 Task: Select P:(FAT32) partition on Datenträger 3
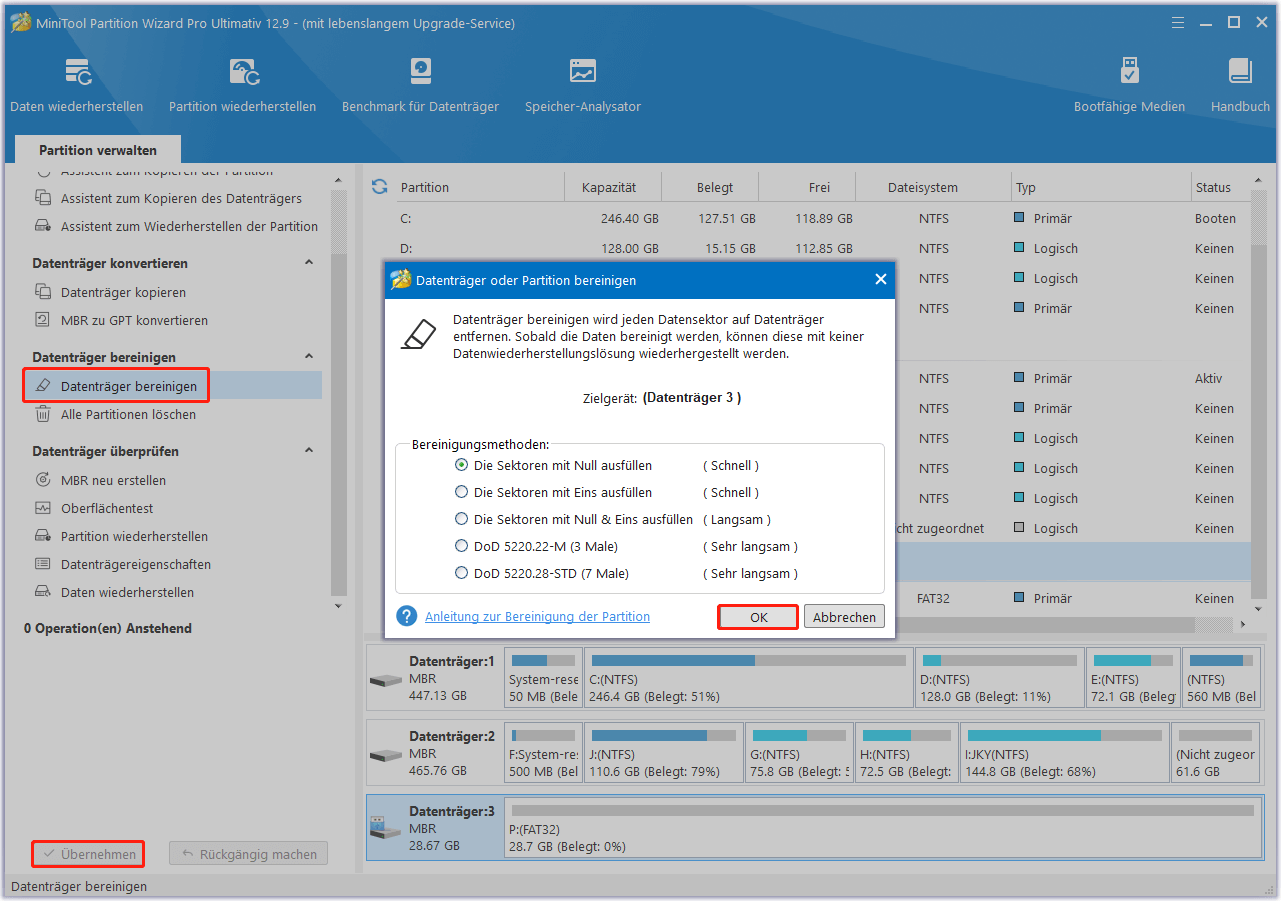pos(883,827)
